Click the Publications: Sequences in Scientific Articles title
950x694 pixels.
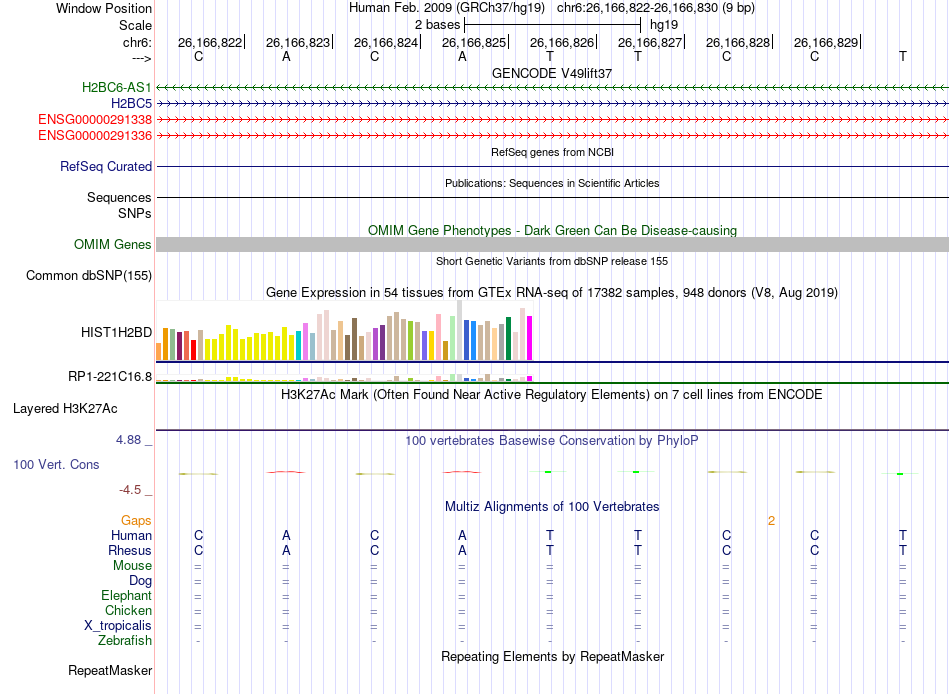552,183
